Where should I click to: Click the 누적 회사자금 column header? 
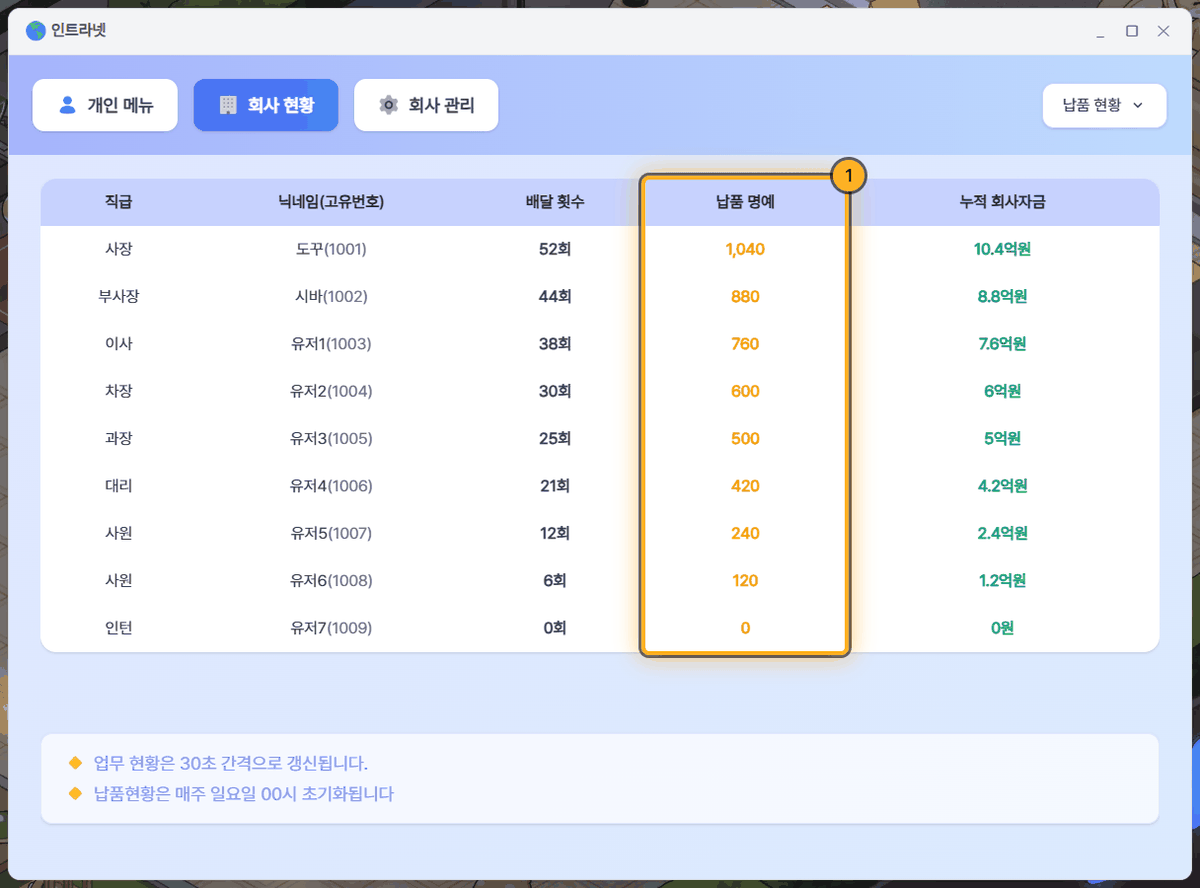(1003, 202)
